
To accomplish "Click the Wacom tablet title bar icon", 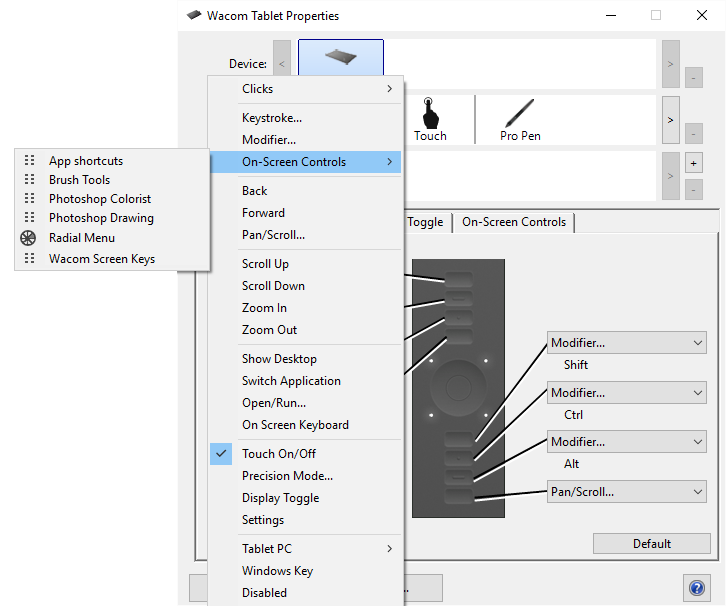I will (x=194, y=15).
